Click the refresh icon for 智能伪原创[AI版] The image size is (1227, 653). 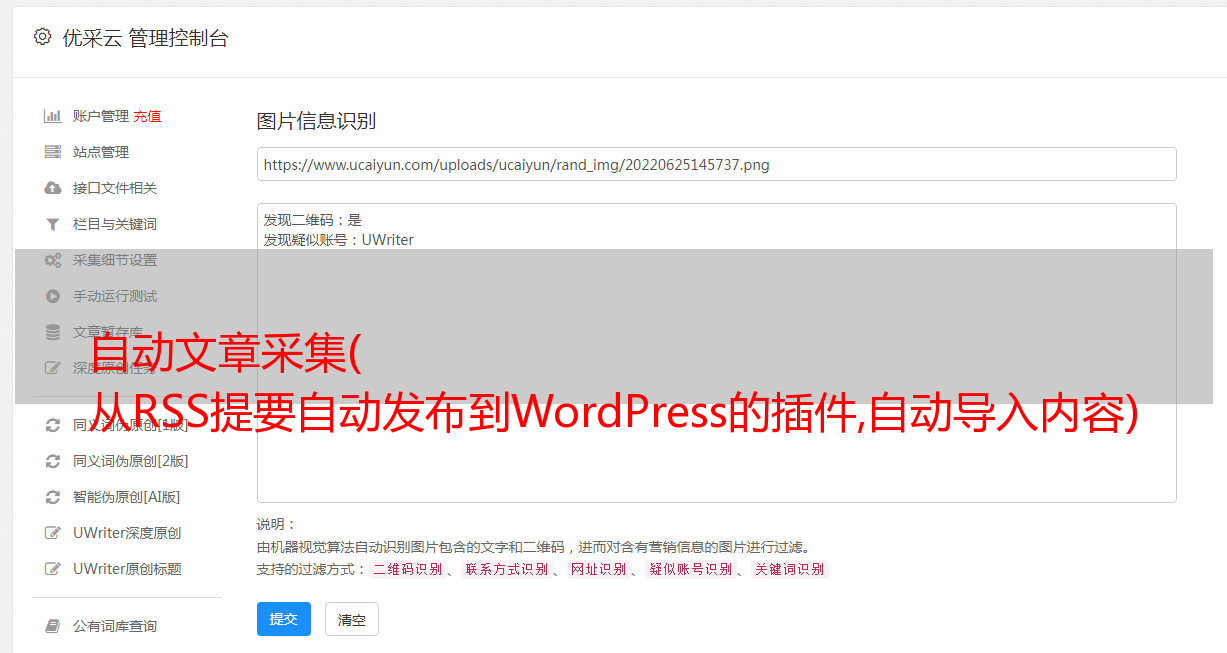click(53, 497)
